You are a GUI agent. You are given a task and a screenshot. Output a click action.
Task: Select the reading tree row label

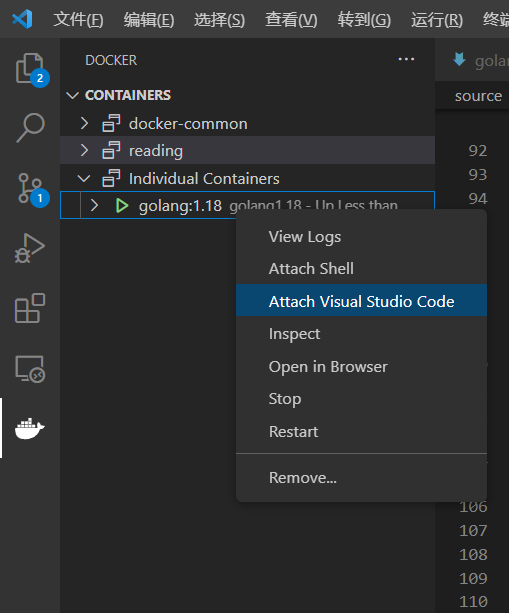point(156,151)
